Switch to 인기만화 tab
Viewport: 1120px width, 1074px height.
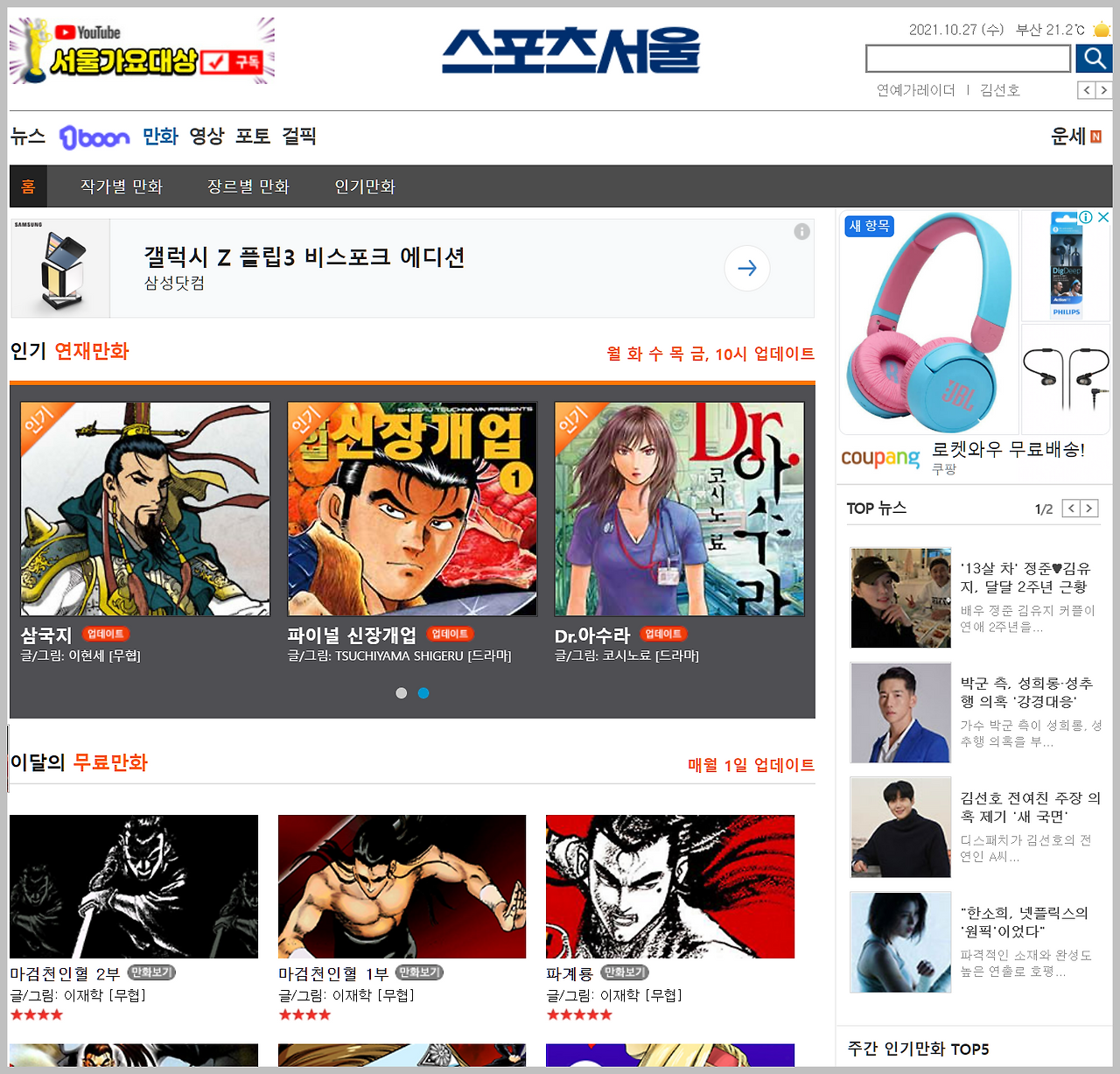tap(365, 186)
